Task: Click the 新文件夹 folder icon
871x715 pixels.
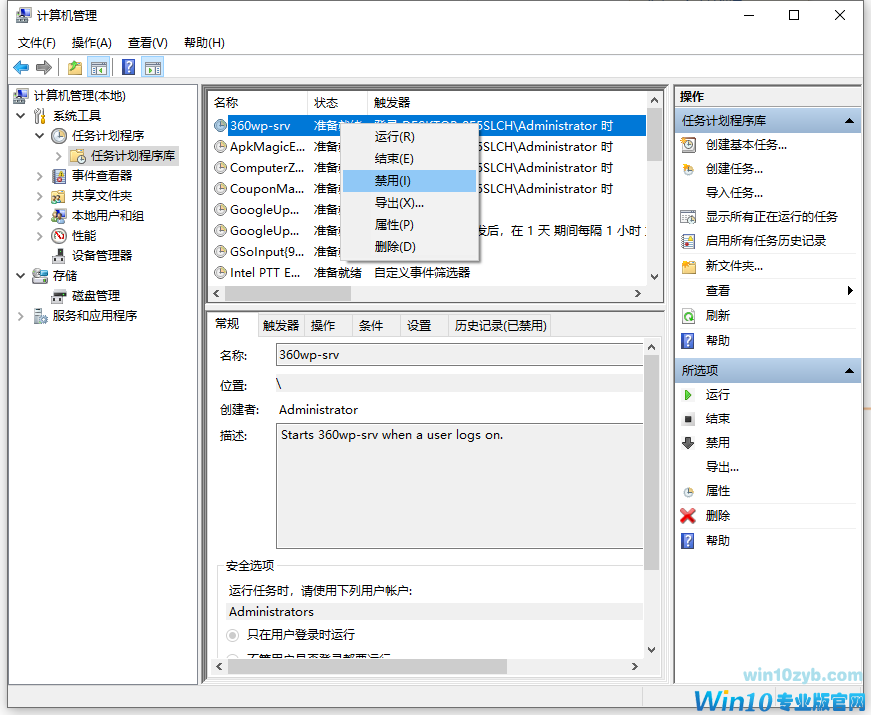Action: tap(688, 265)
